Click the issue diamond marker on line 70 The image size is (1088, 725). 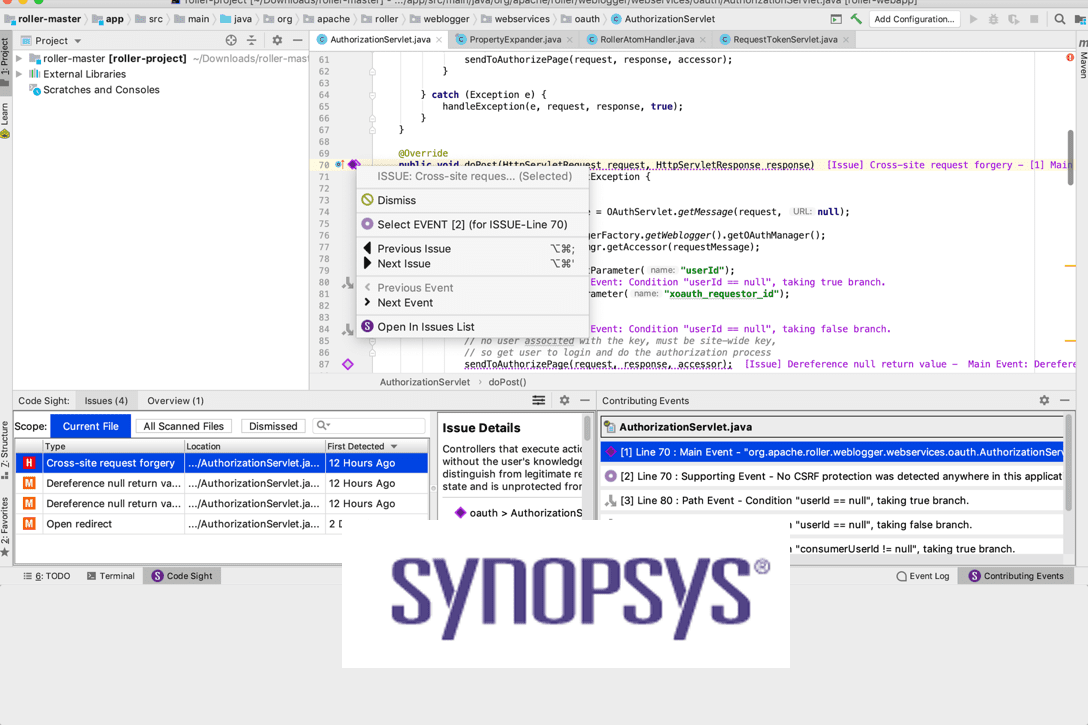pos(353,164)
